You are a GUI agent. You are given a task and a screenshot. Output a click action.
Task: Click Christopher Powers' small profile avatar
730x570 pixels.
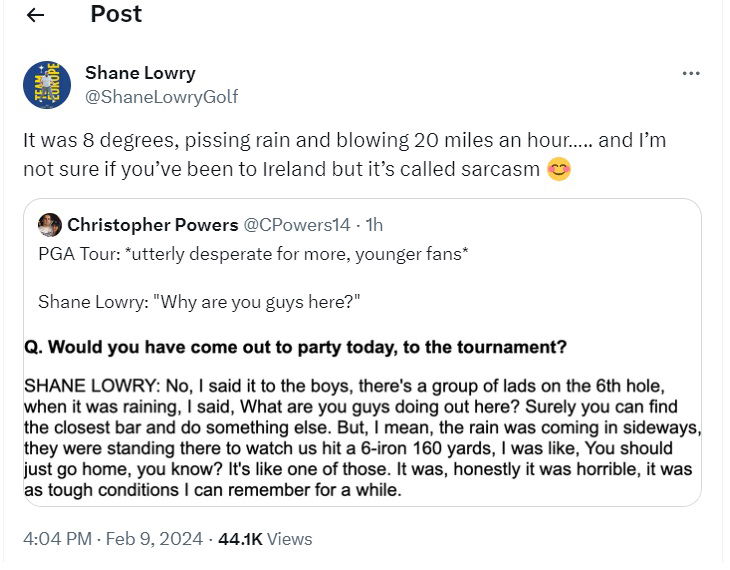coord(49,225)
